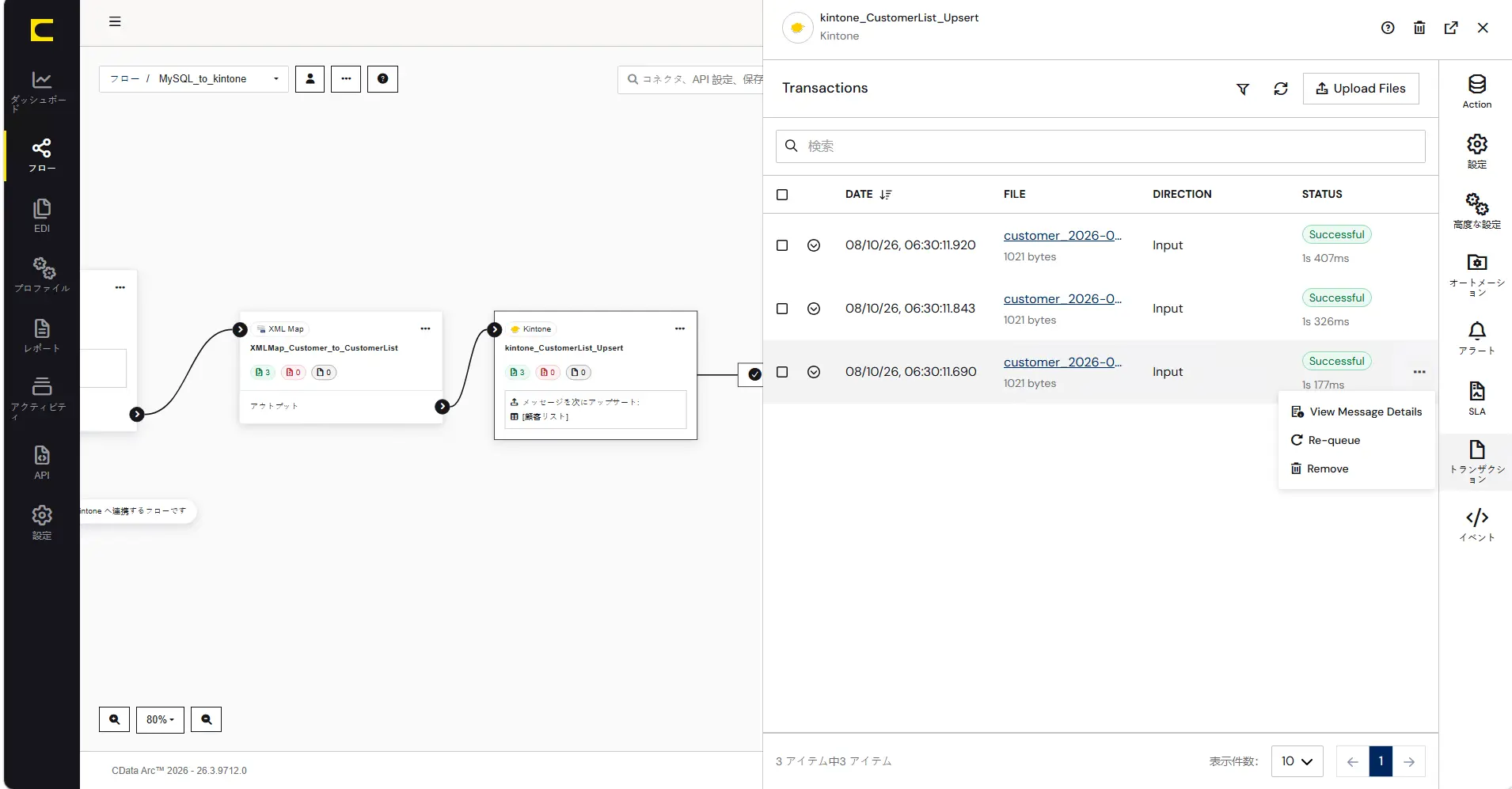The width and height of the screenshot is (1512, 789).
Task: Open the Automation (オートメーション) tab
Action: coord(1477,275)
